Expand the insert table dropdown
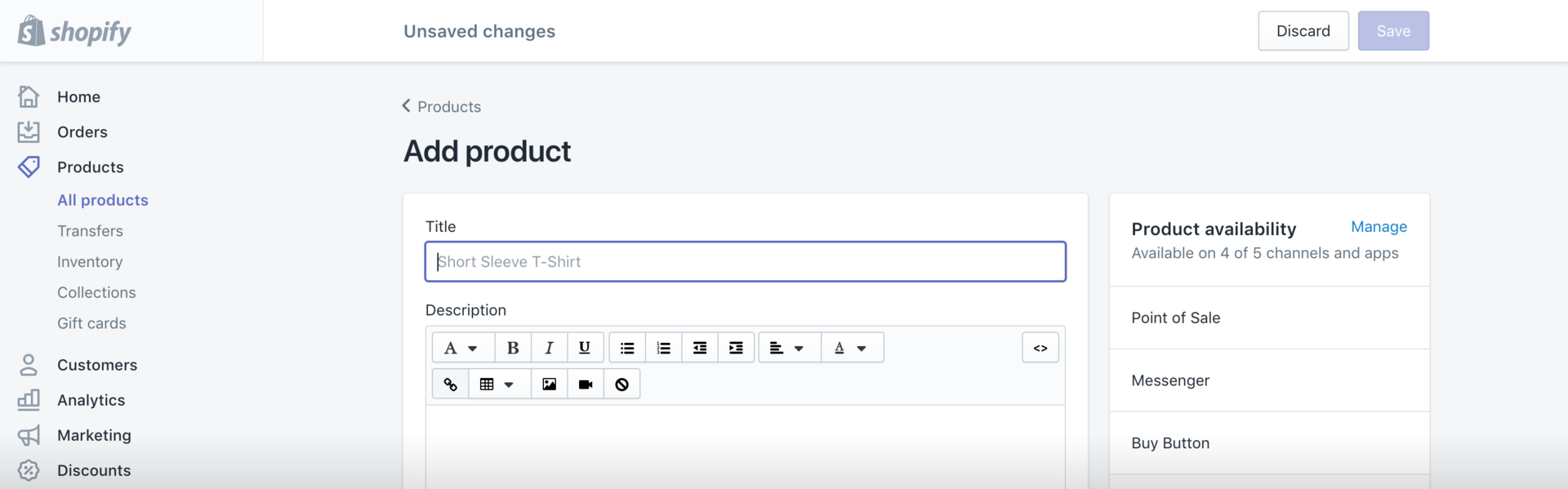 497,385
